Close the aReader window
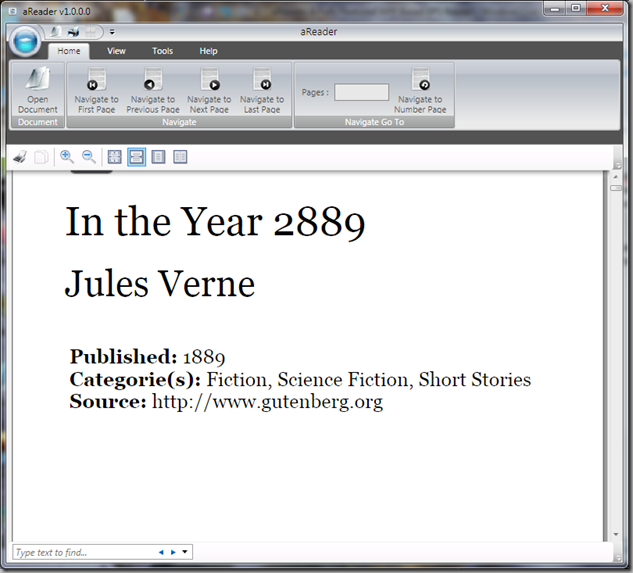 pyautogui.click(x=605, y=8)
